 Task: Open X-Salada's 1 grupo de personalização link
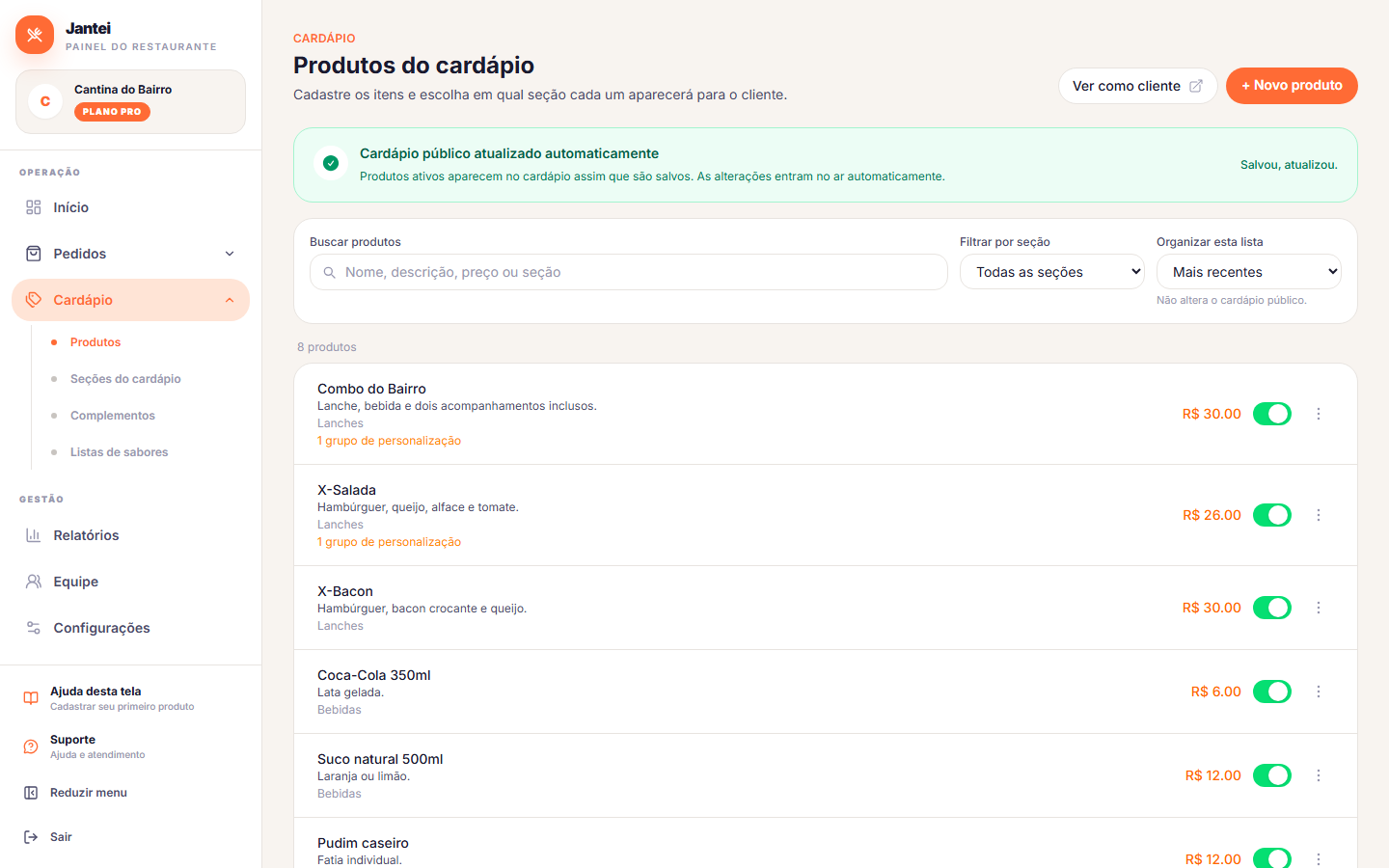[389, 542]
